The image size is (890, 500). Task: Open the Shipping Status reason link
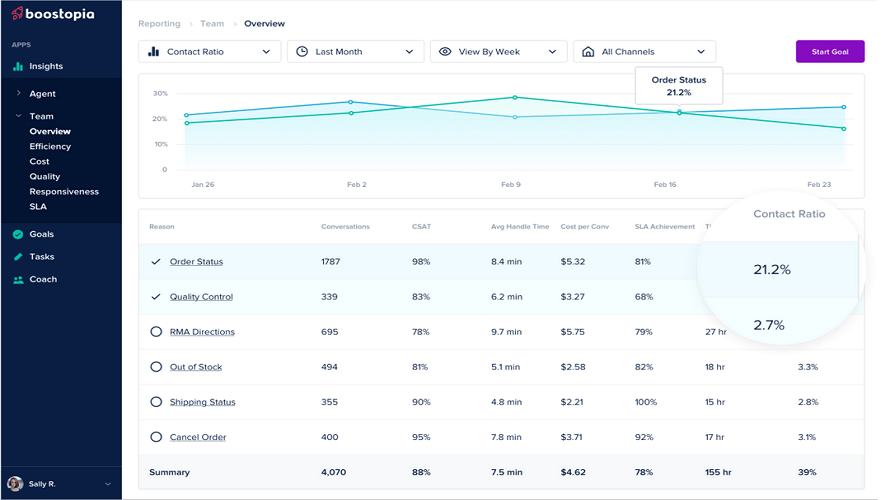(203, 402)
